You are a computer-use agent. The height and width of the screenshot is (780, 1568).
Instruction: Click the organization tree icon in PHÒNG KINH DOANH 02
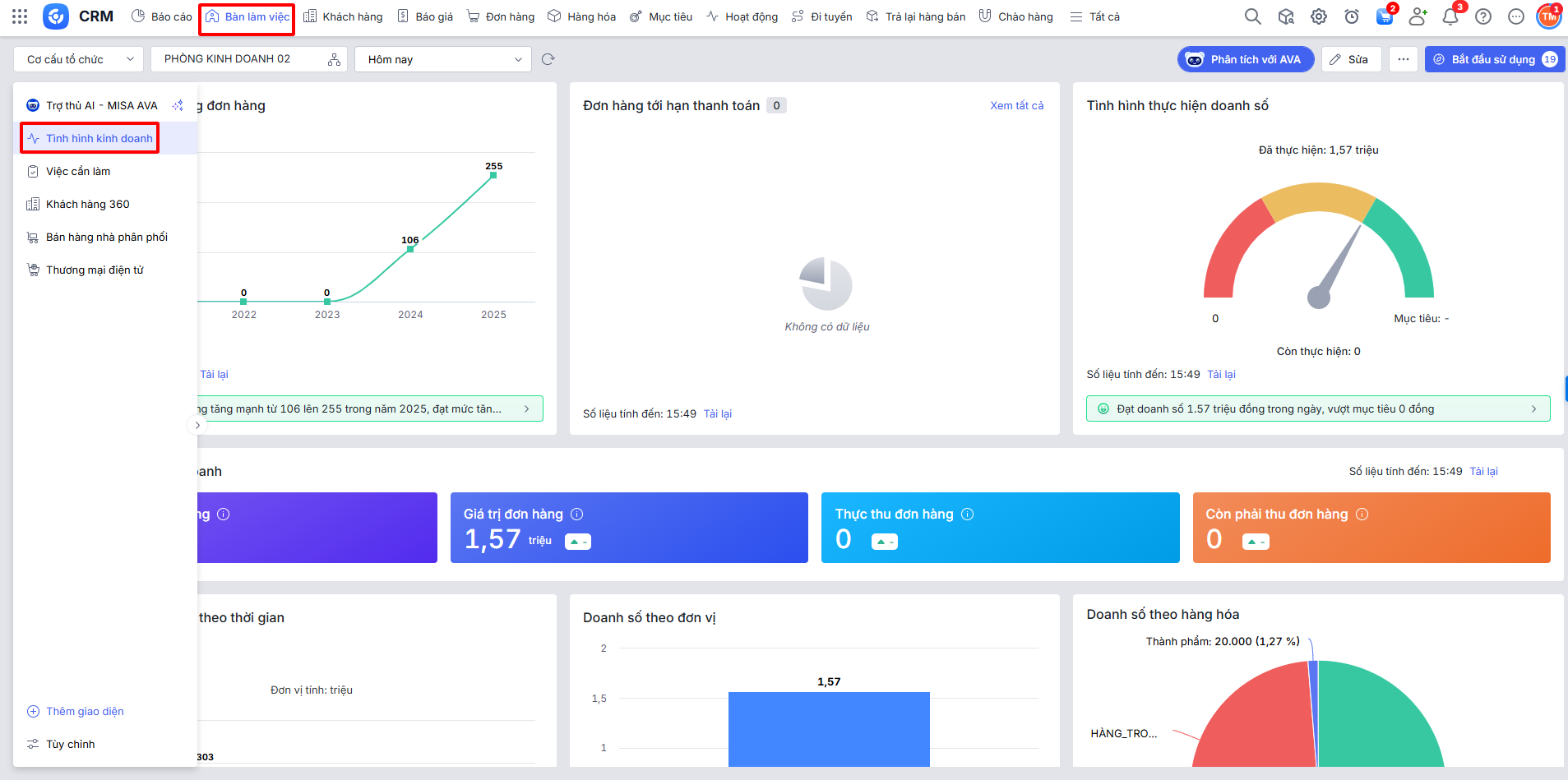point(334,59)
